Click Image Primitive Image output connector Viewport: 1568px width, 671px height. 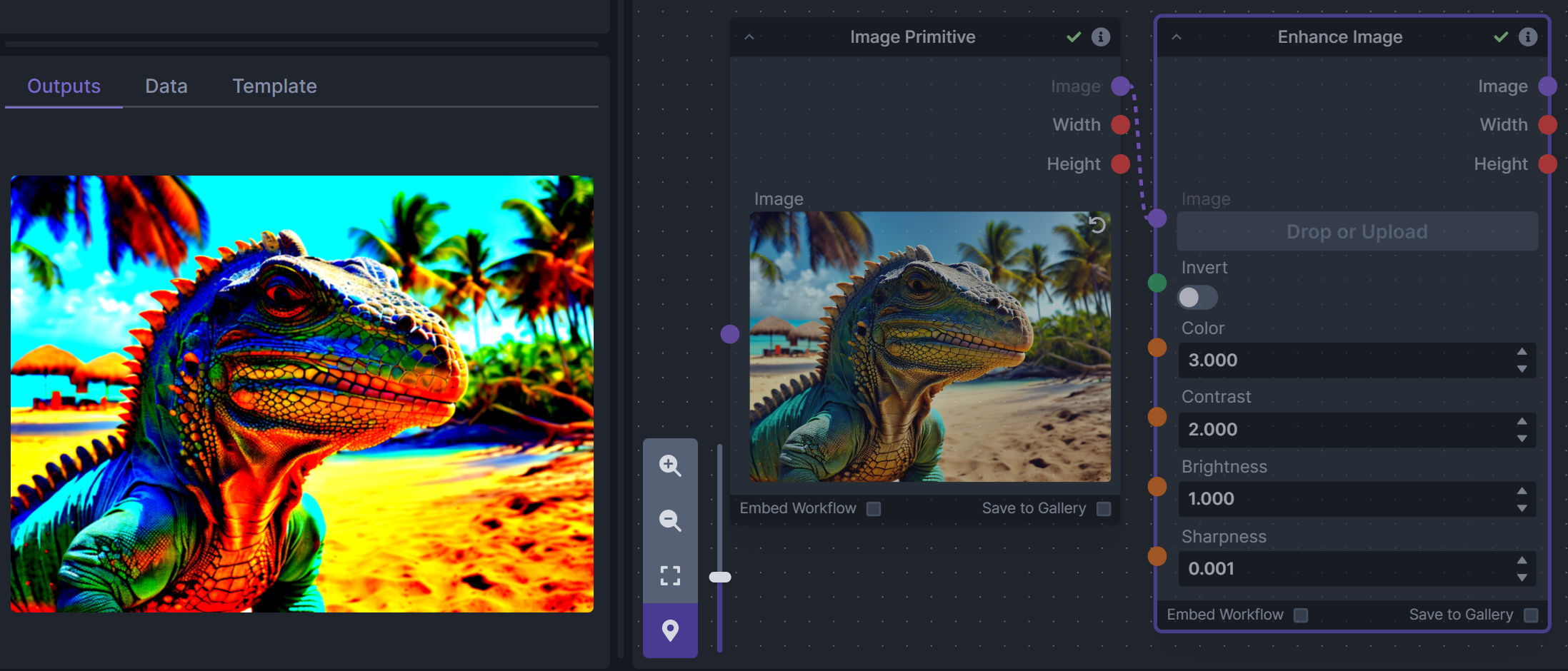click(x=1121, y=86)
